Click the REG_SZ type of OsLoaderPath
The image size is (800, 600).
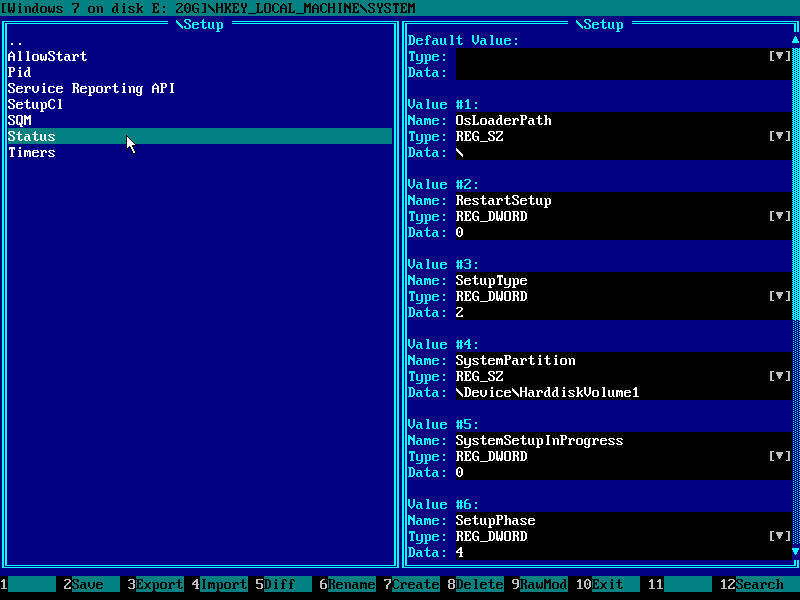480,136
